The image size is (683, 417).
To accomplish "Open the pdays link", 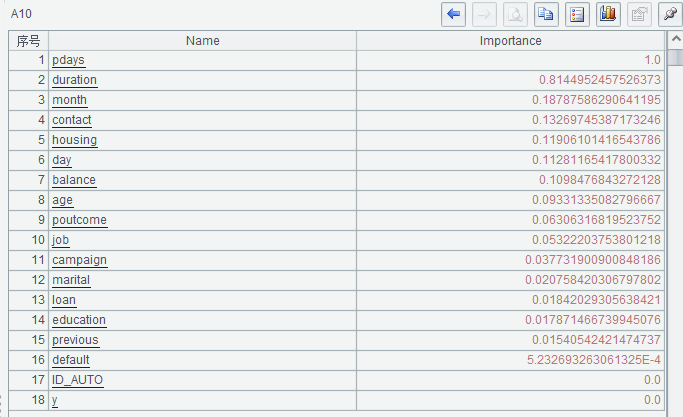I will pos(68,60).
